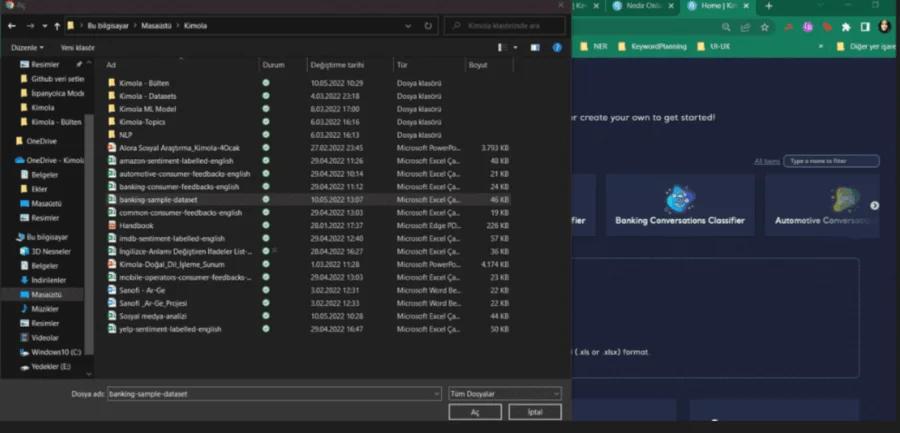Select the Sanofi - Ar-Ge Word document

[142, 290]
